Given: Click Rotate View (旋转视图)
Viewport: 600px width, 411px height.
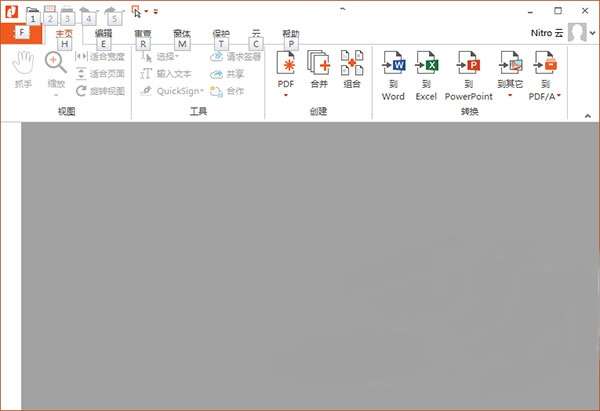Looking at the screenshot, I should [100, 91].
